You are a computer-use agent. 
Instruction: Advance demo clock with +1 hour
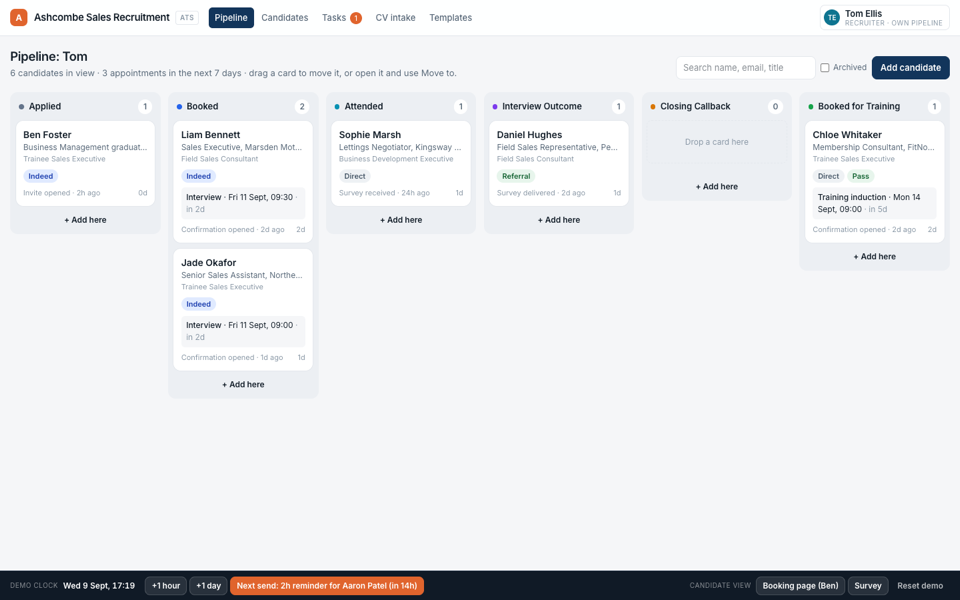(166, 586)
